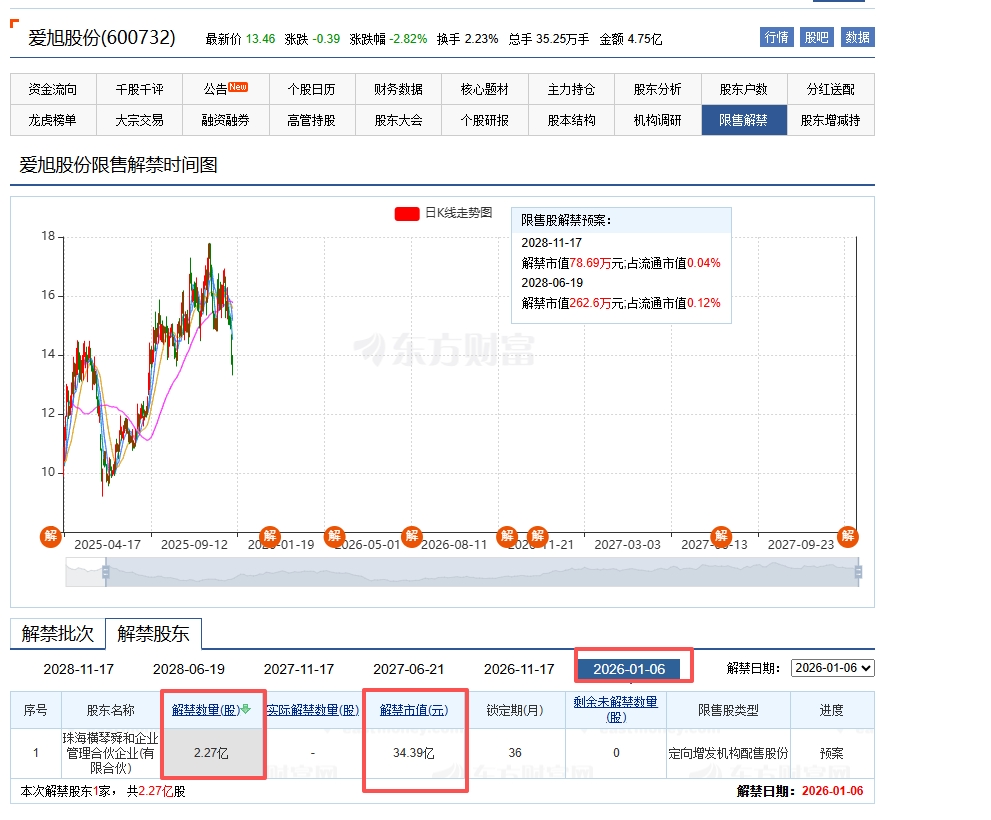Click the 2028-11-17 entry in 限售股解禁预案 box
Image resolution: width=991 pixels, height=820 pixels.
pyautogui.click(x=551, y=243)
